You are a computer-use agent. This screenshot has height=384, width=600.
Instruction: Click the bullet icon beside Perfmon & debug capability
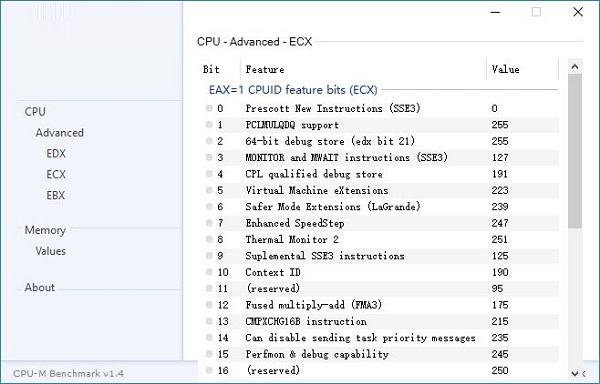(209, 354)
